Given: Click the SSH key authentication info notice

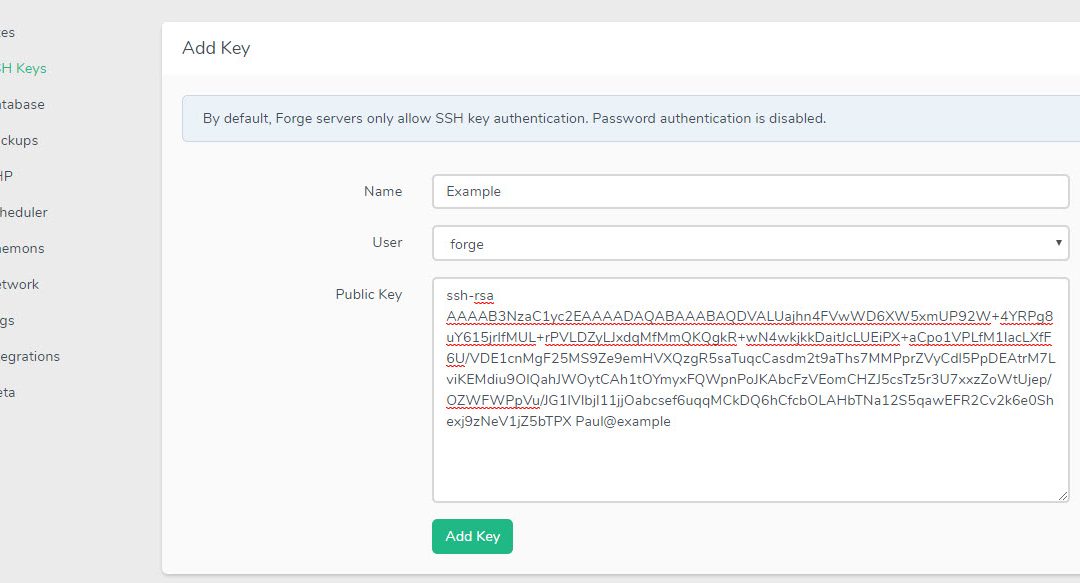Looking at the screenshot, I should click(630, 119).
